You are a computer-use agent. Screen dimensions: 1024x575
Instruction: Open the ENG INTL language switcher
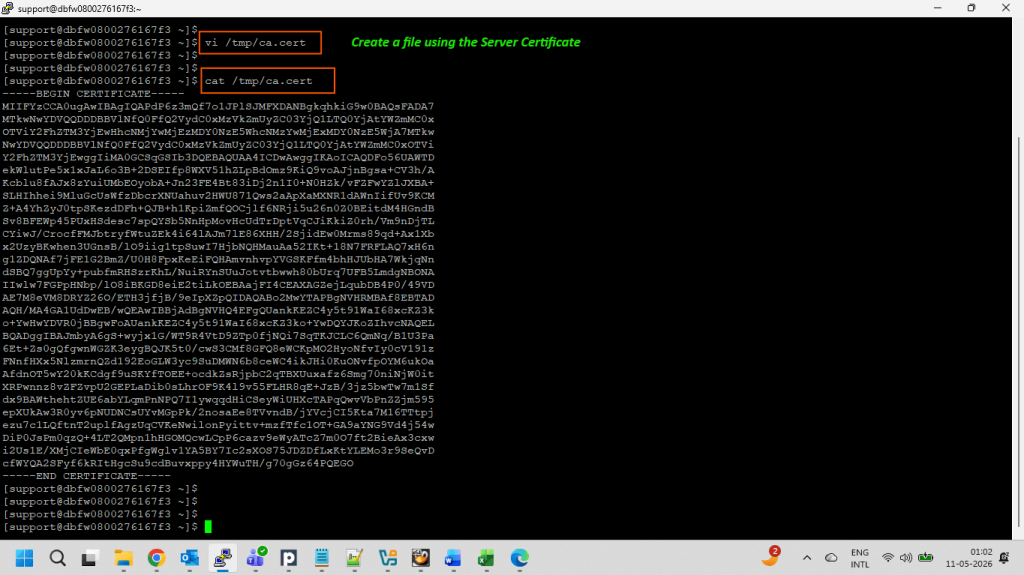coord(860,559)
